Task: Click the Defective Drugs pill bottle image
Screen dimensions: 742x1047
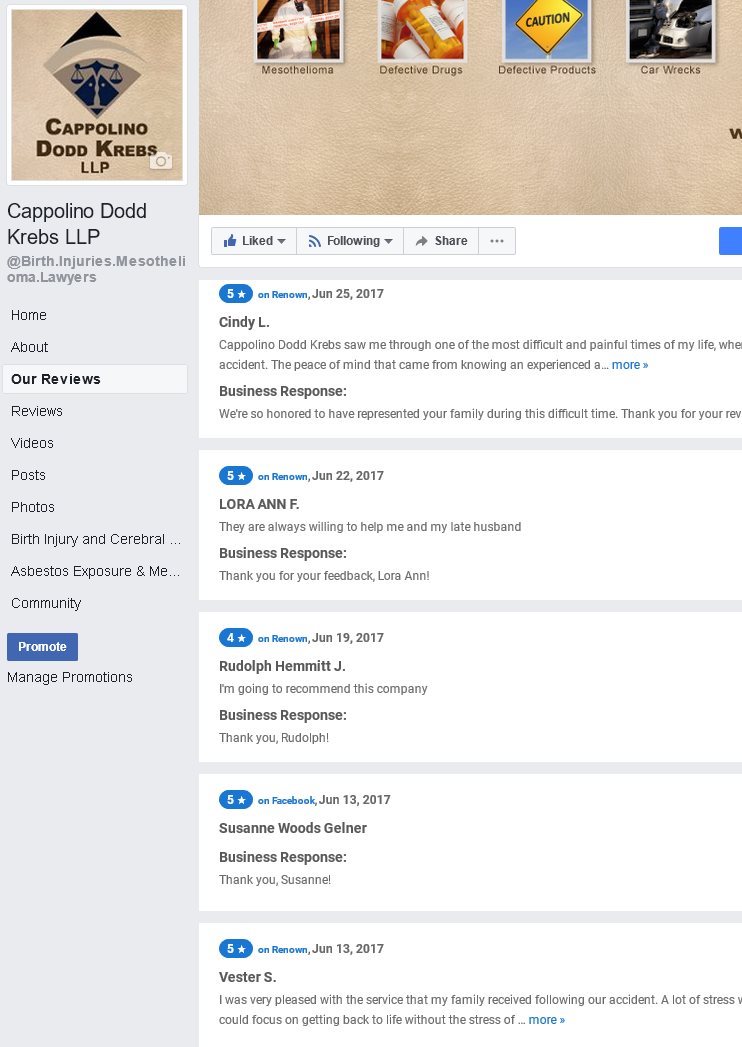Action: (421, 29)
